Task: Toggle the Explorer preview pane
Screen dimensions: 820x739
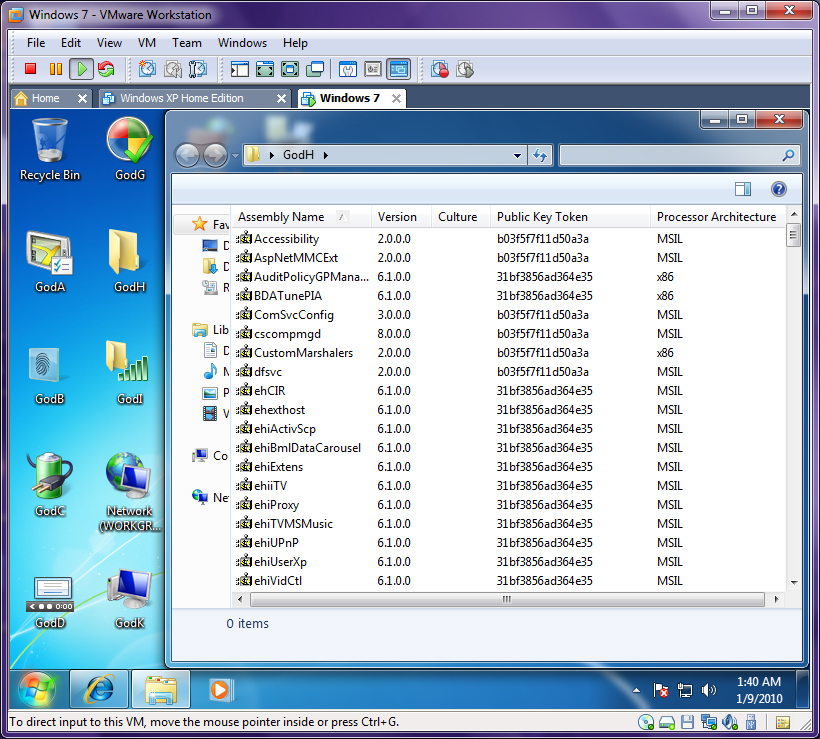Action: tap(743, 189)
